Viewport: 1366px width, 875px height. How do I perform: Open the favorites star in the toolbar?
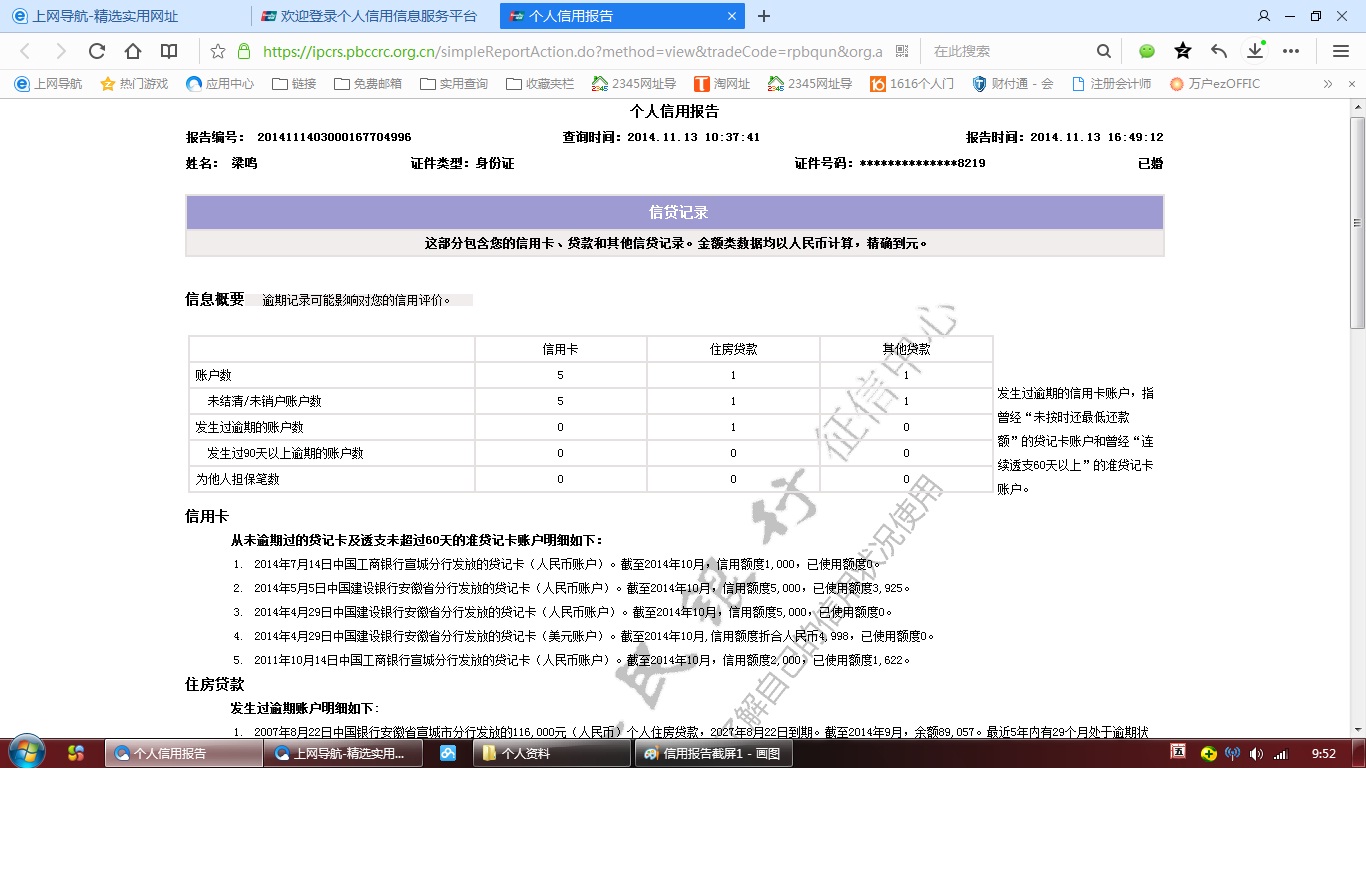[x=1183, y=51]
